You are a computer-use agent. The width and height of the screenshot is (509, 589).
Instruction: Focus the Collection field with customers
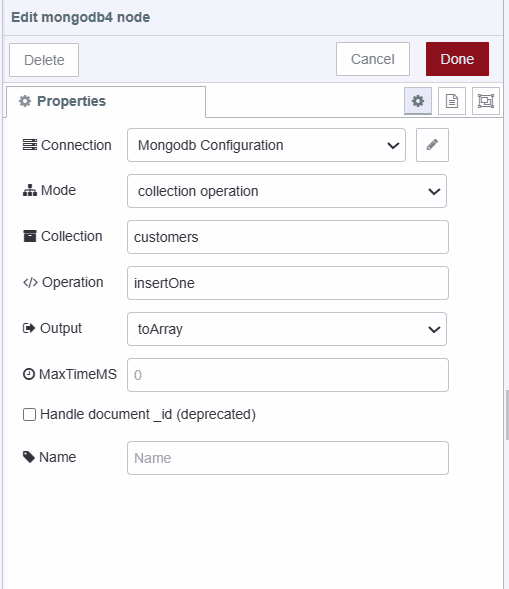(288, 237)
